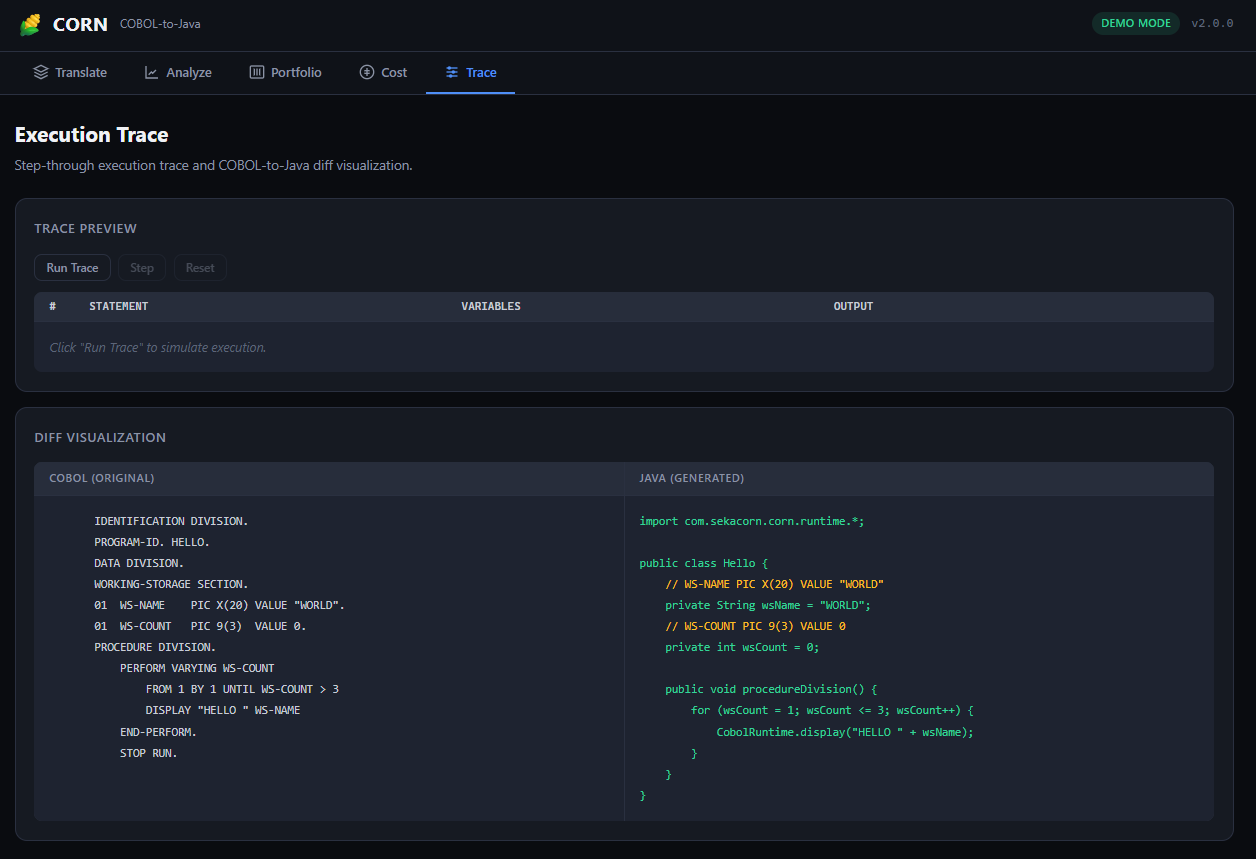Click the Translate tab's layers icon
This screenshot has height=859, width=1256.
coord(41,72)
